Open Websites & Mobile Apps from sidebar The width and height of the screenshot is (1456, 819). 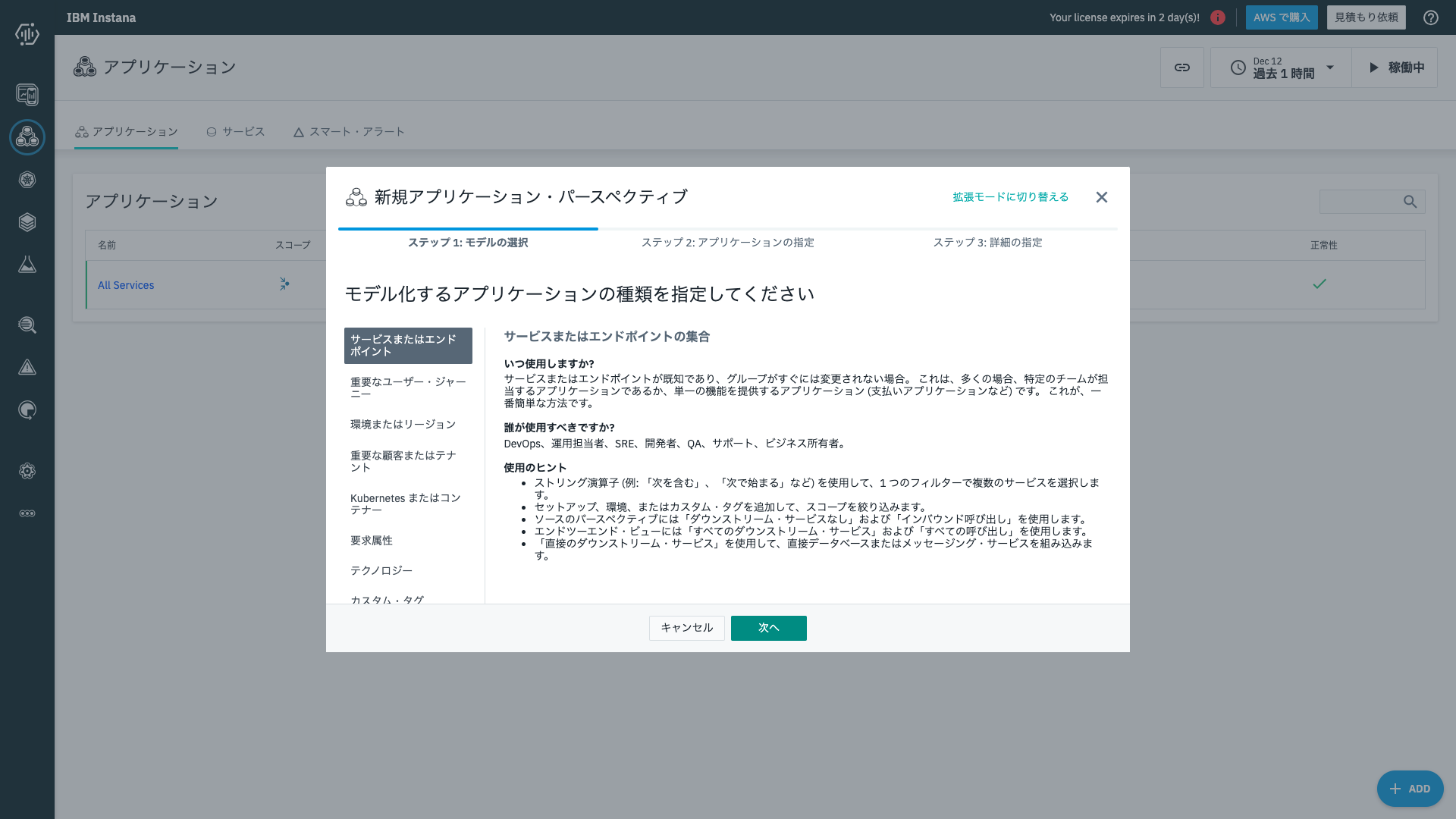pyautogui.click(x=27, y=95)
